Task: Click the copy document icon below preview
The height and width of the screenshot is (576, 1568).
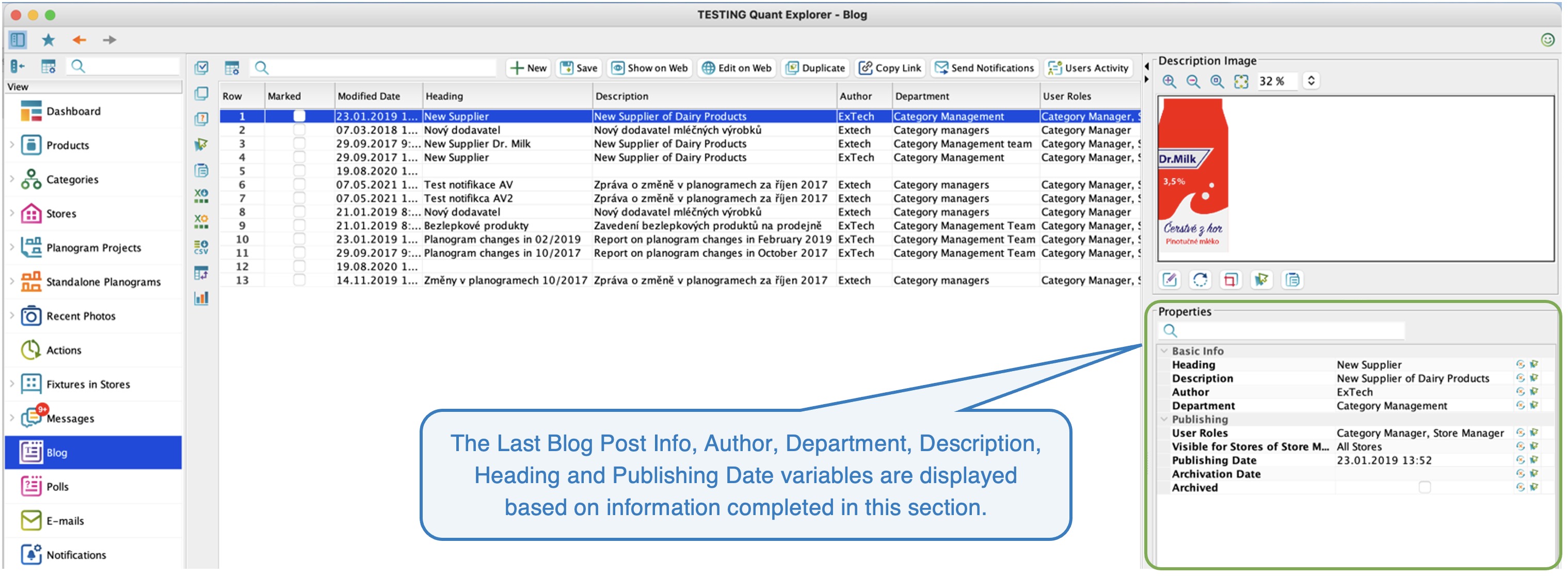Action: 1292,280
